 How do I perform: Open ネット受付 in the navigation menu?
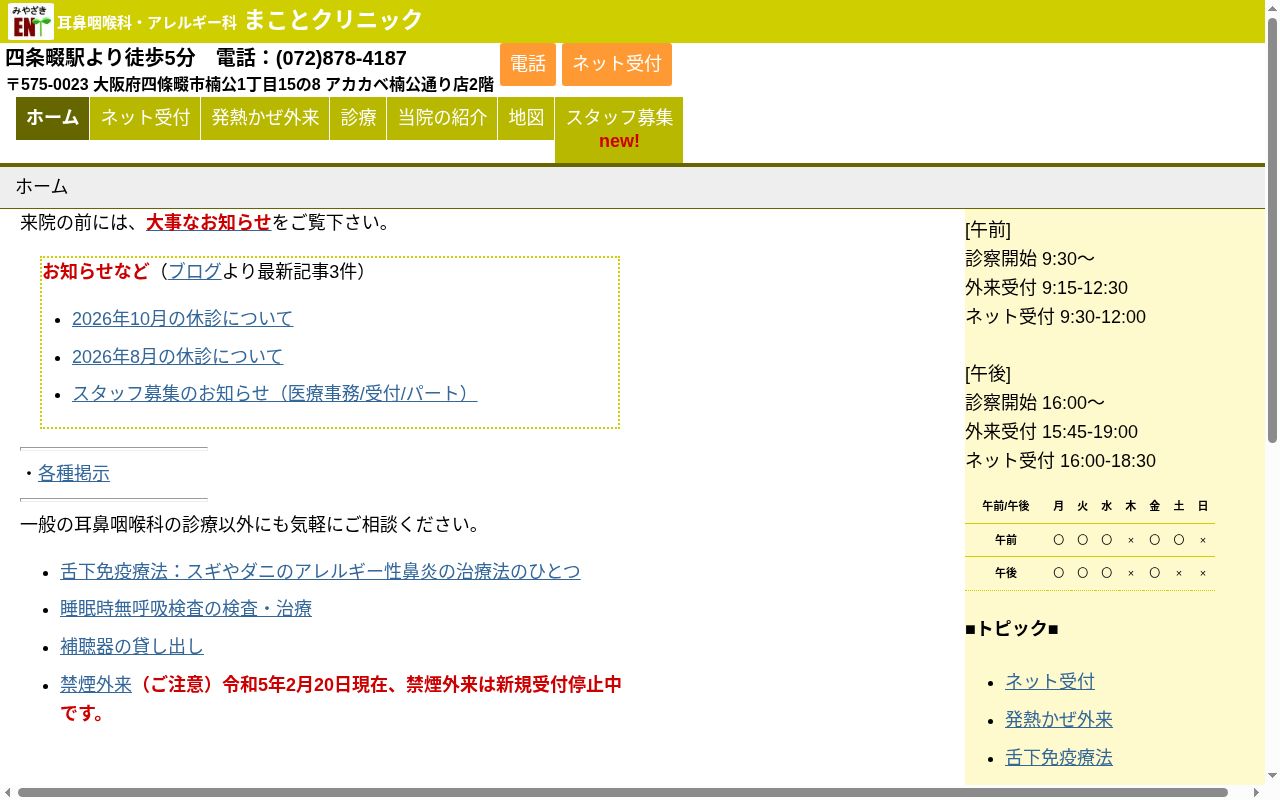[145, 118]
